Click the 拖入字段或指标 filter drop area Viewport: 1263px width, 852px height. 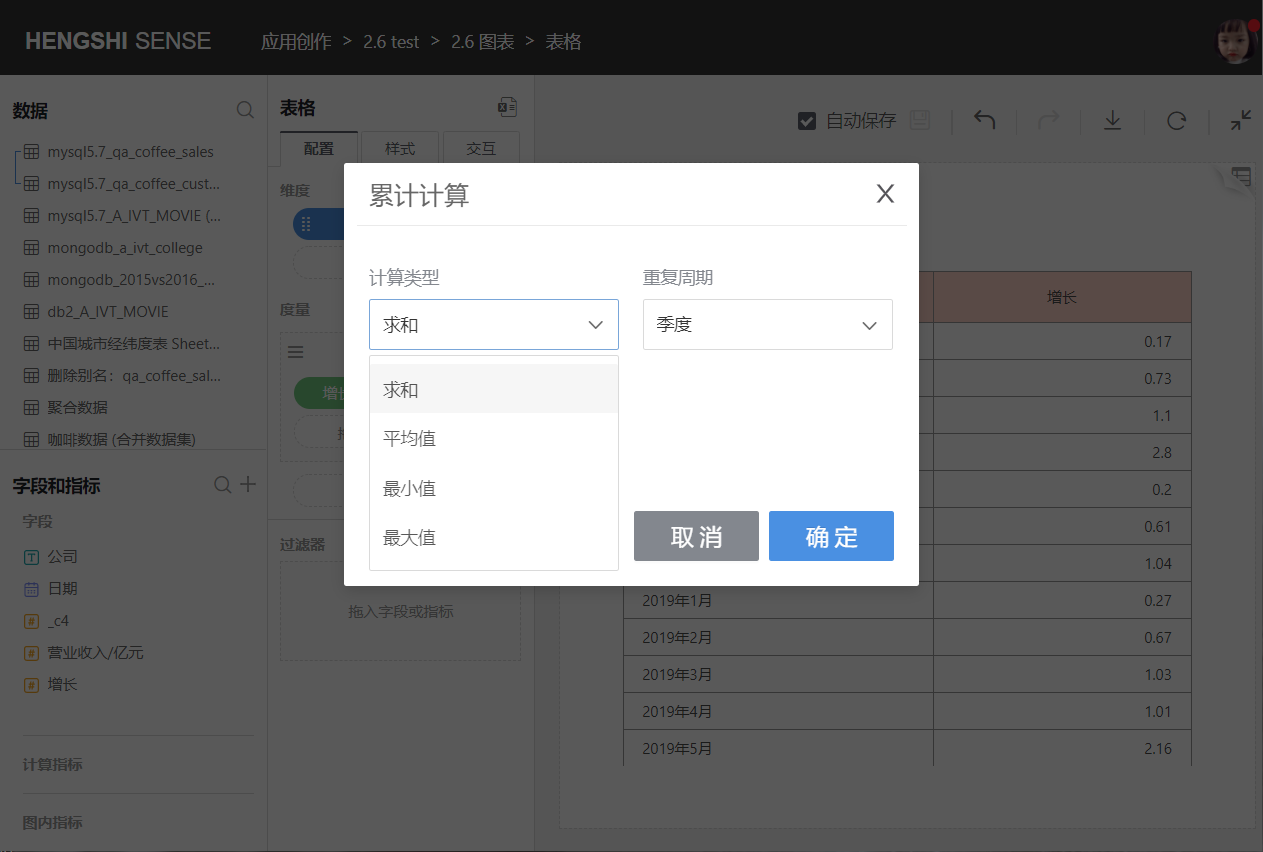click(x=400, y=611)
